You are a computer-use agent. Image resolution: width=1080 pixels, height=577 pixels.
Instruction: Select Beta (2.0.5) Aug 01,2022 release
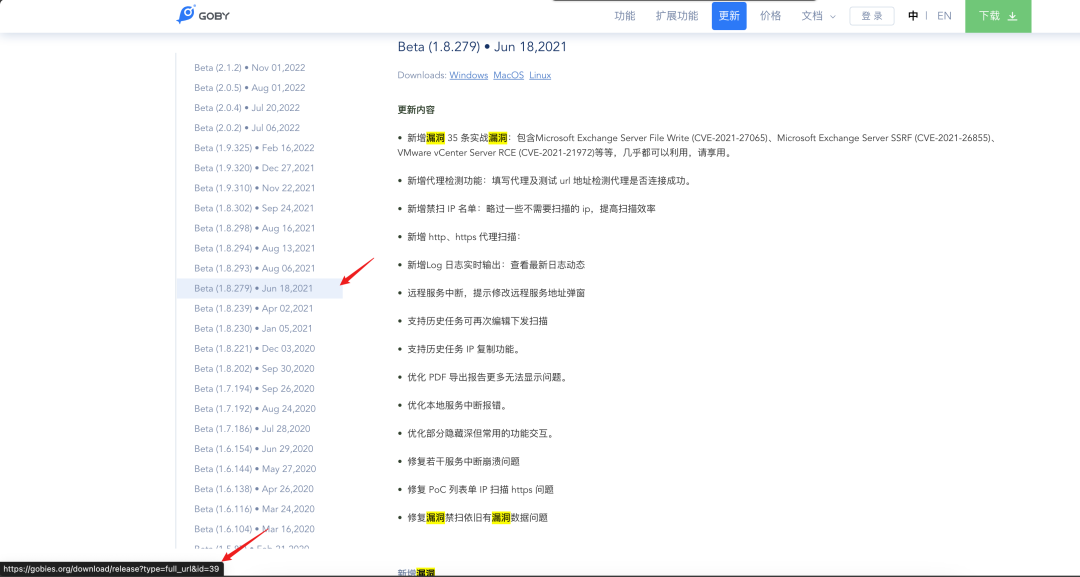coord(249,87)
